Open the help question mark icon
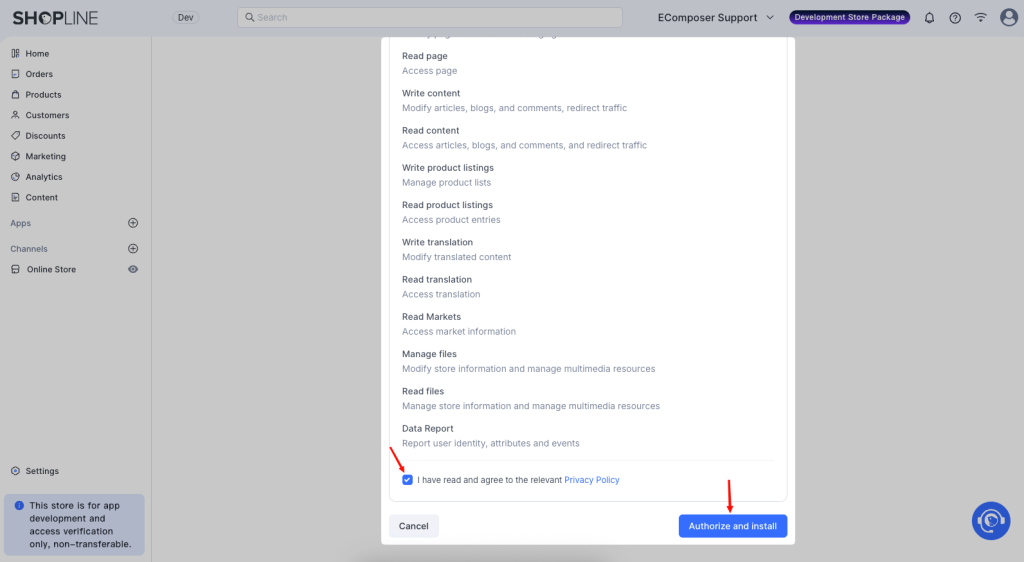 pos(955,18)
